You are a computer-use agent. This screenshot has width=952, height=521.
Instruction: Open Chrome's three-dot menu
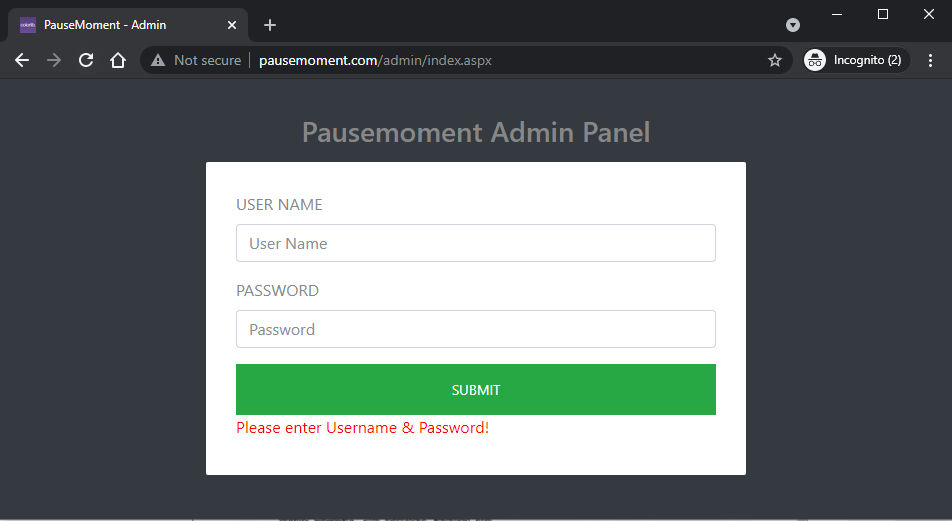pos(930,60)
